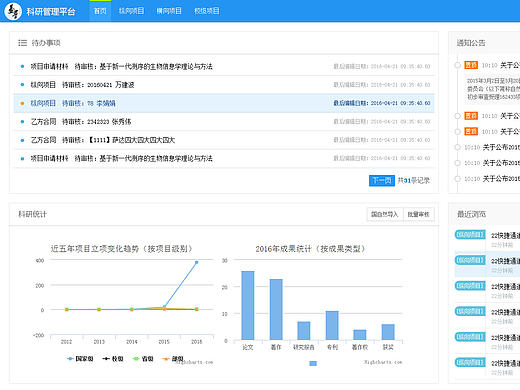This screenshot has width=520, height=390.
Task: Click the chart title 近五年项目立项变化趋势
Action: 122,249
